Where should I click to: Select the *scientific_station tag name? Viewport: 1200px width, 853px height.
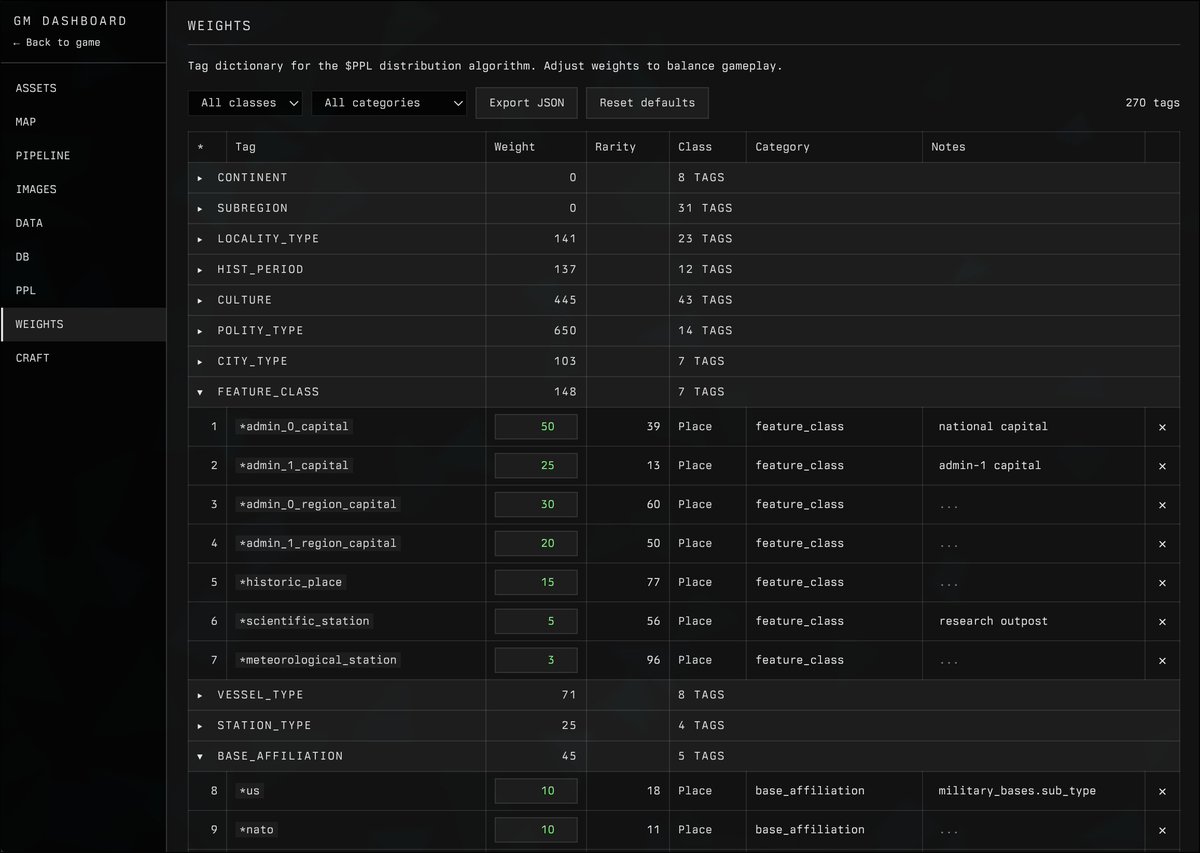304,622
